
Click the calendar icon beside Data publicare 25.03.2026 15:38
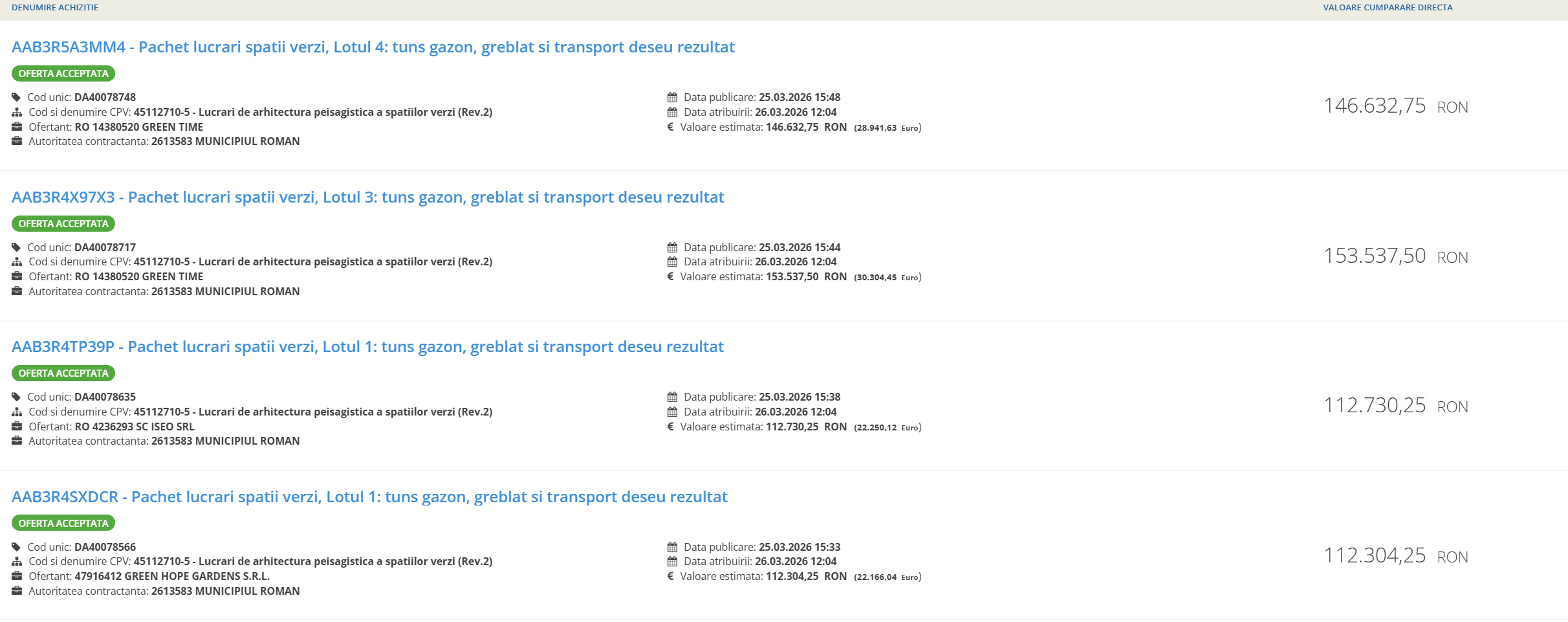(672, 397)
